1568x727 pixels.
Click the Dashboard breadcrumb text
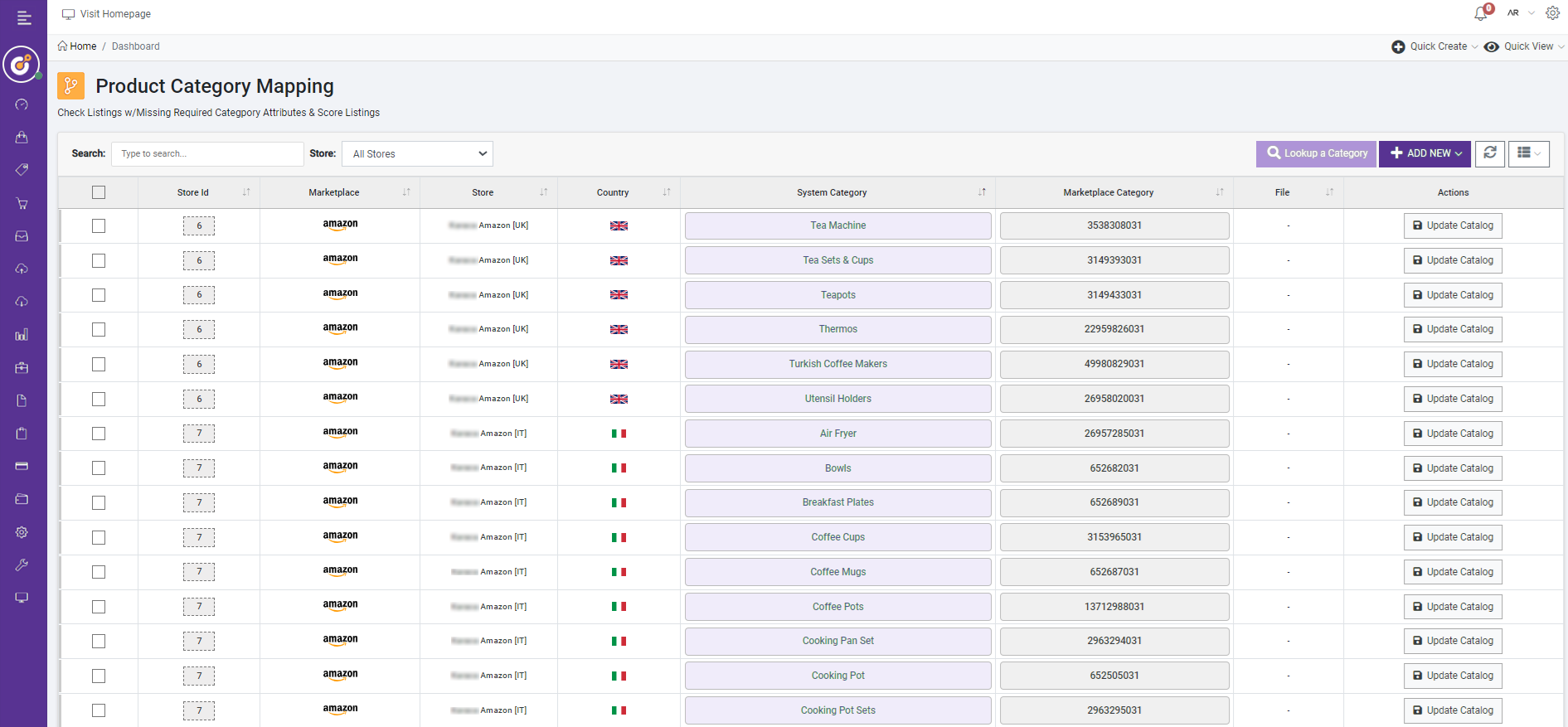(x=136, y=46)
